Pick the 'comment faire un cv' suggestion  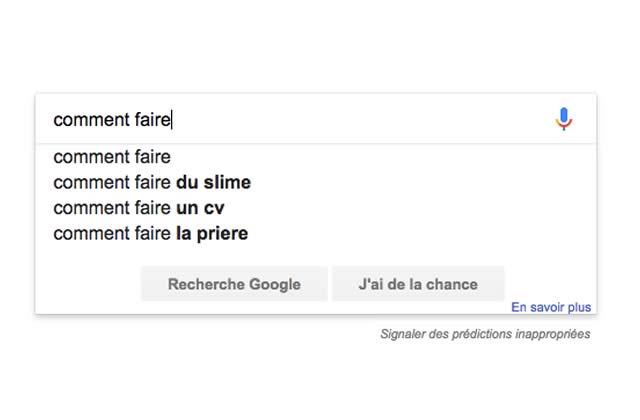pyautogui.click(x=145, y=208)
